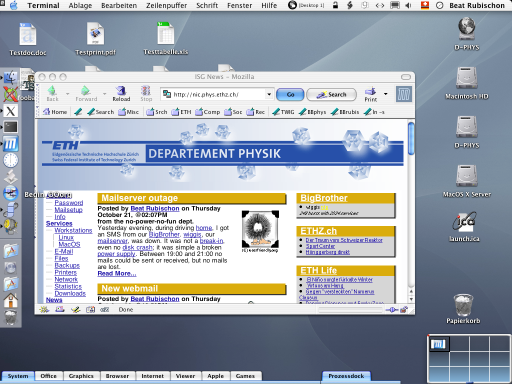Screen dimensions: 512x384
Task: Open the Forward button history dropdown
Action: (104, 94)
